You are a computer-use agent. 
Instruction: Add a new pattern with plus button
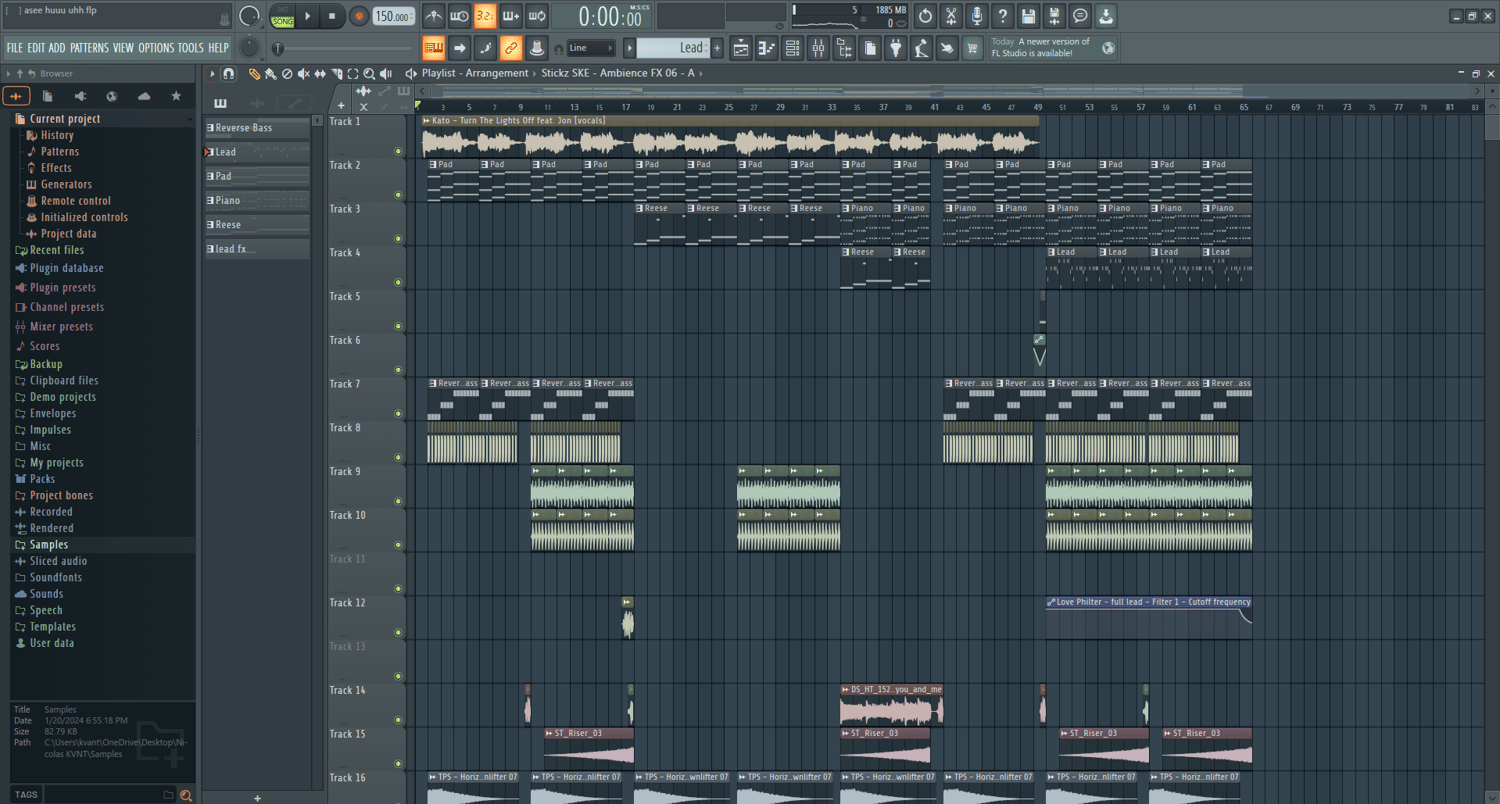pos(717,48)
